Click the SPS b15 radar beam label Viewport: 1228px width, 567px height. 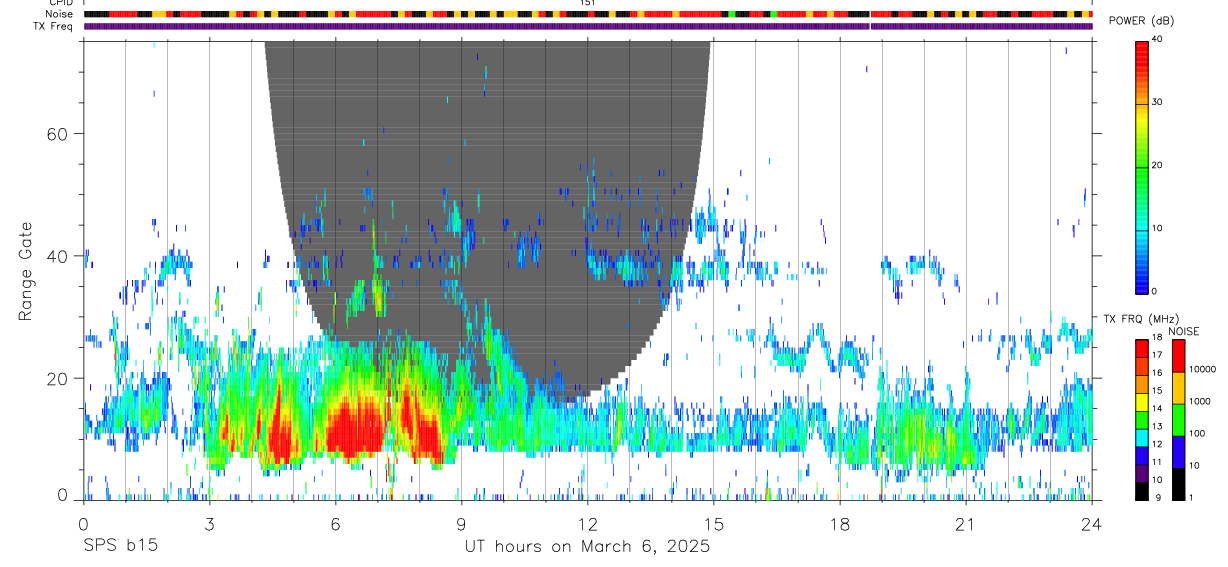(120, 547)
